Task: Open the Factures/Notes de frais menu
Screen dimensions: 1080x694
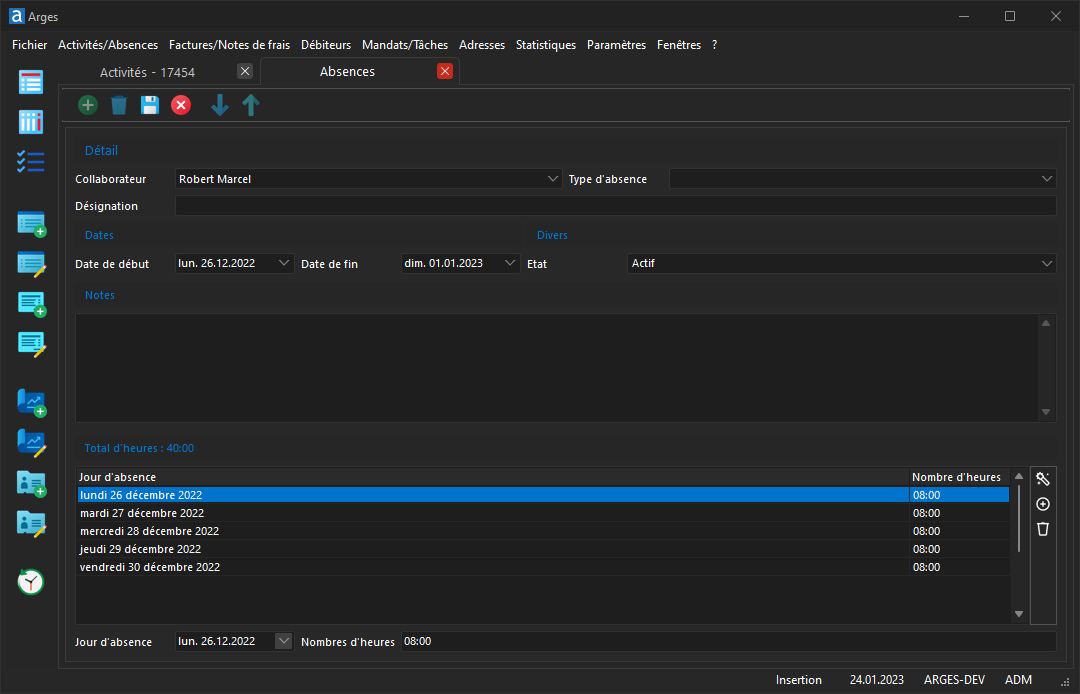Action: point(229,45)
